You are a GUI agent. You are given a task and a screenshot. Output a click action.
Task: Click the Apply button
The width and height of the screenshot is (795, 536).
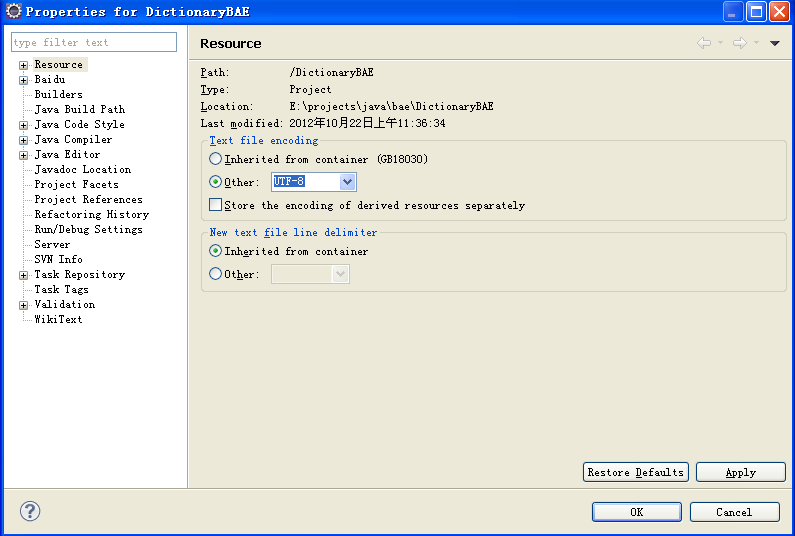pos(740,472)
